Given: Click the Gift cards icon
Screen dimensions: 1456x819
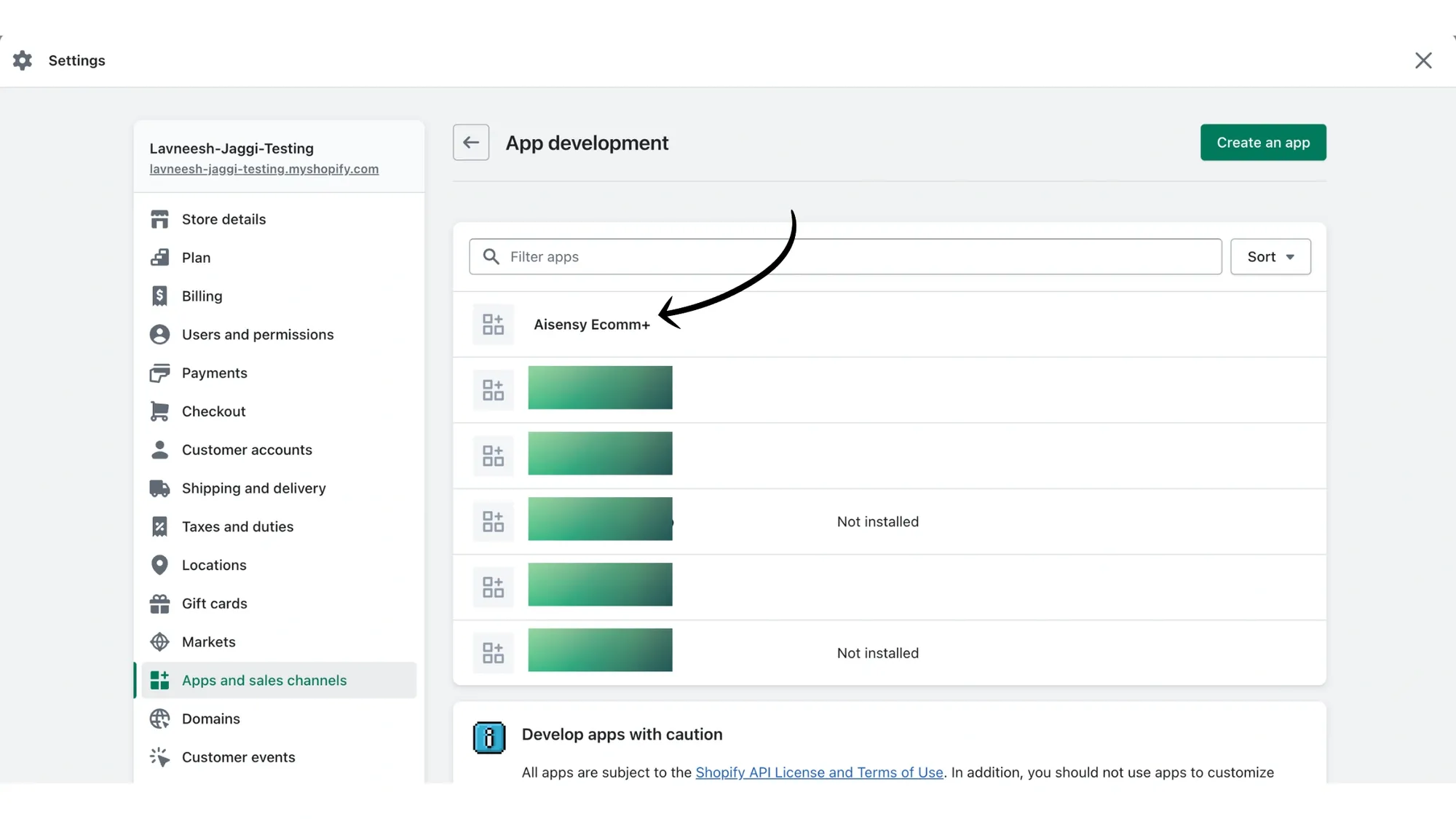Looking at the screenshot, I should [159, 604].
